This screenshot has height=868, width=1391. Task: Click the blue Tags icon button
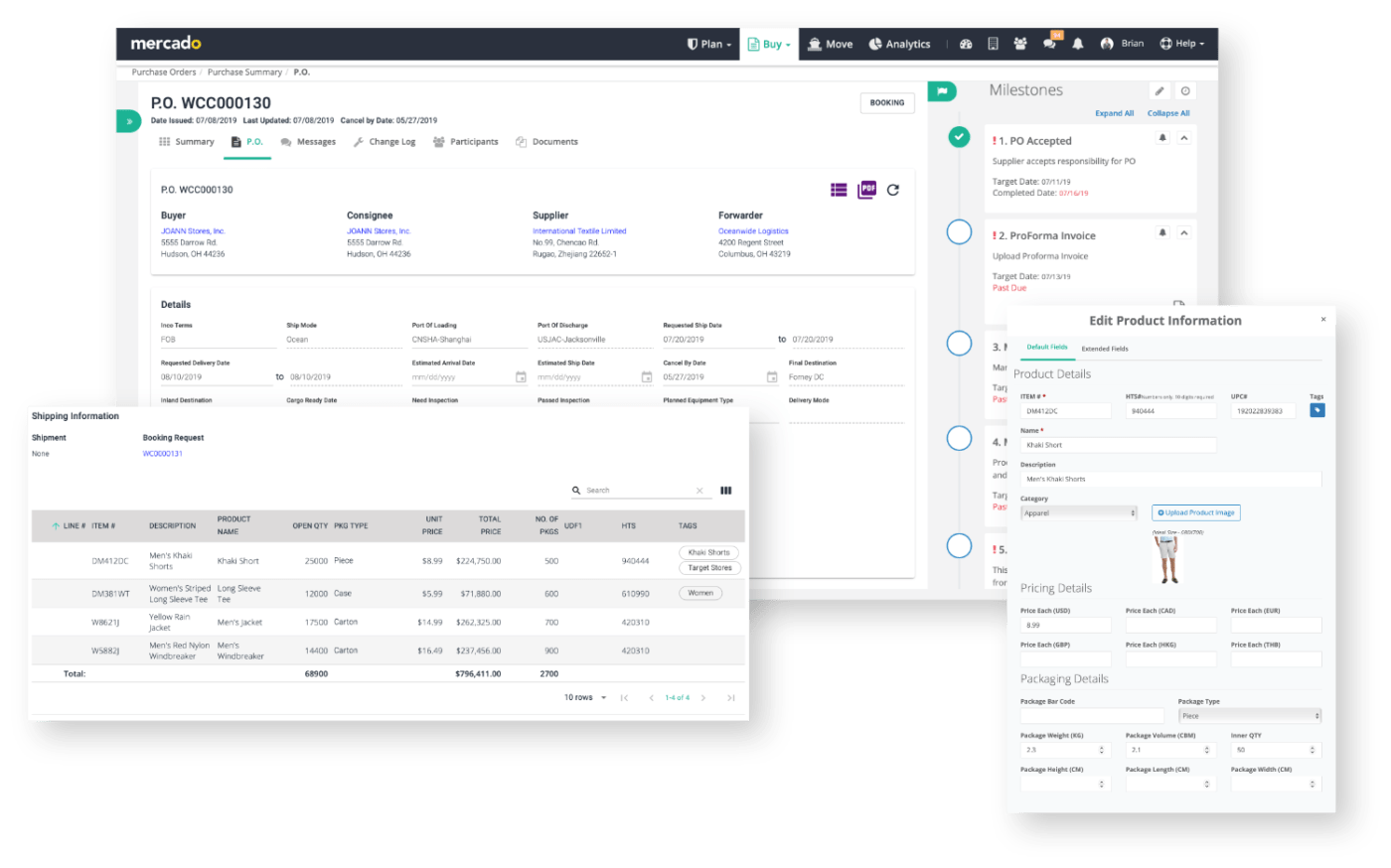[1316, 409]
